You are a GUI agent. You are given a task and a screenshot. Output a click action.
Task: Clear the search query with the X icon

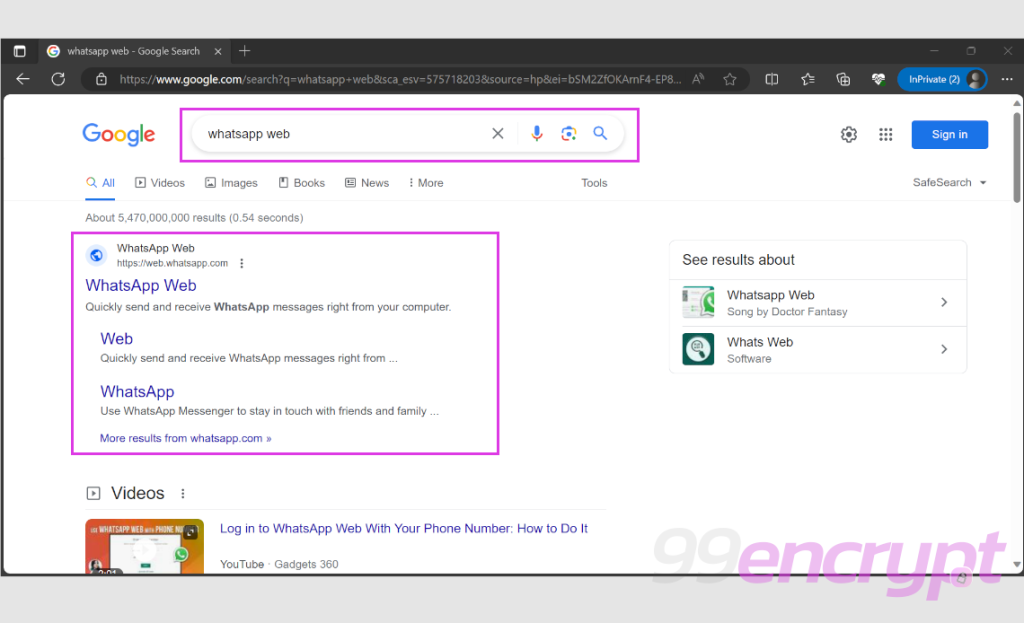[498, 132]
